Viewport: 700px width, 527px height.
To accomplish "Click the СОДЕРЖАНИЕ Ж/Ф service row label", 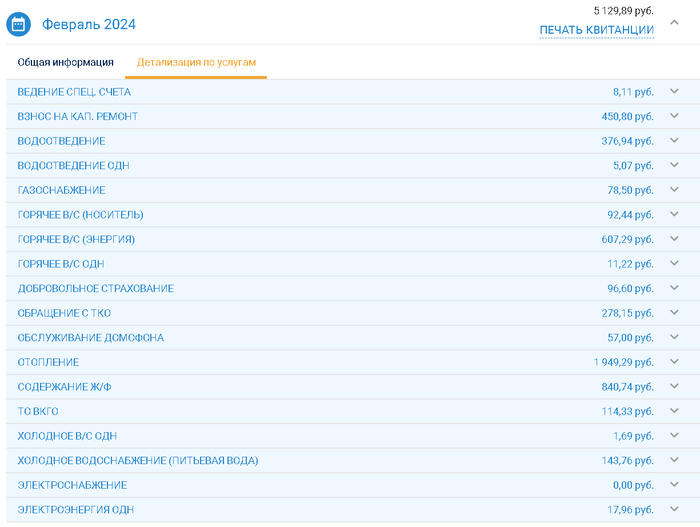I will tap(68, 387).
